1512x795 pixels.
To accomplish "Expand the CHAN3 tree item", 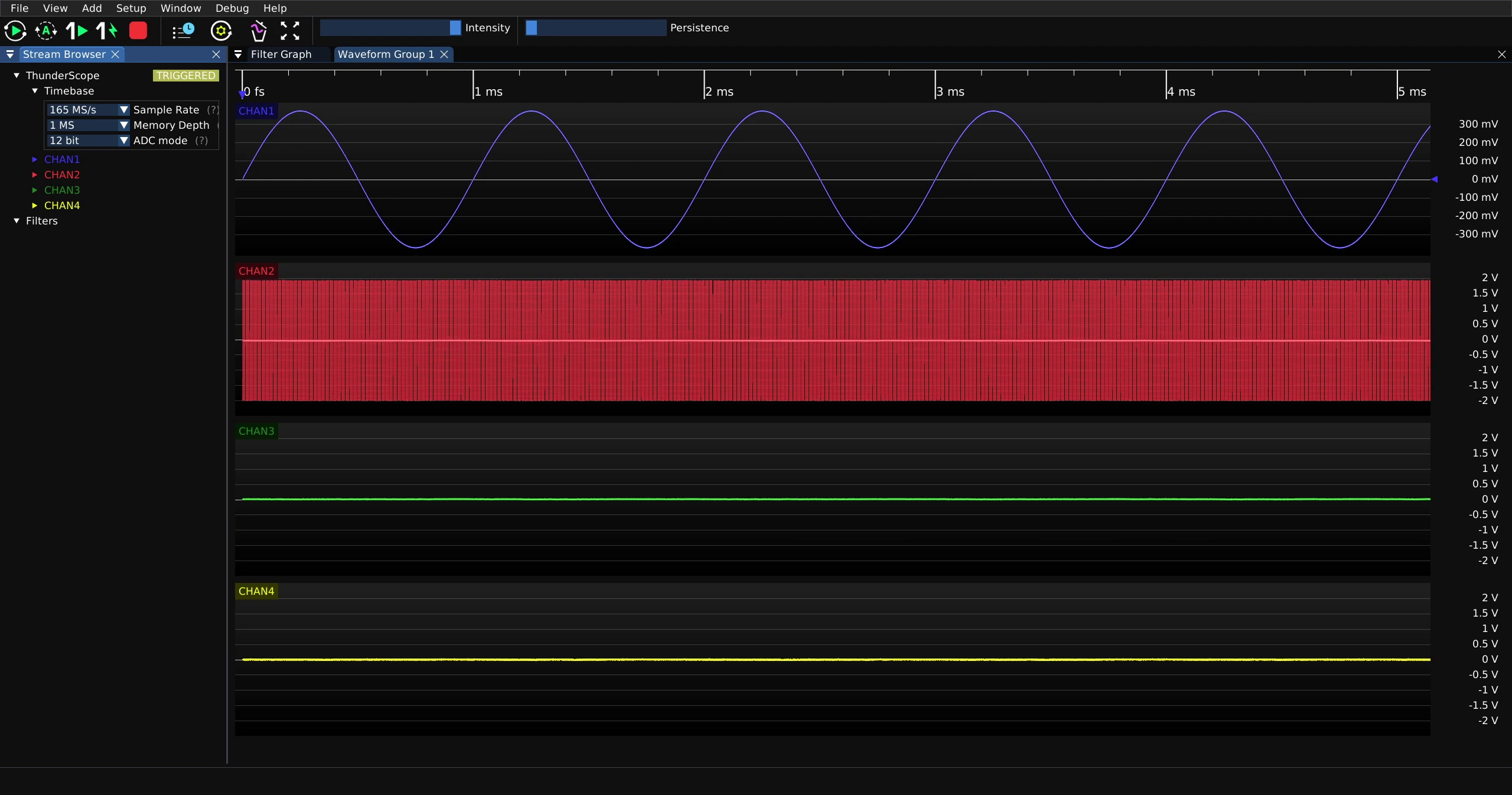I will [35, 190].
